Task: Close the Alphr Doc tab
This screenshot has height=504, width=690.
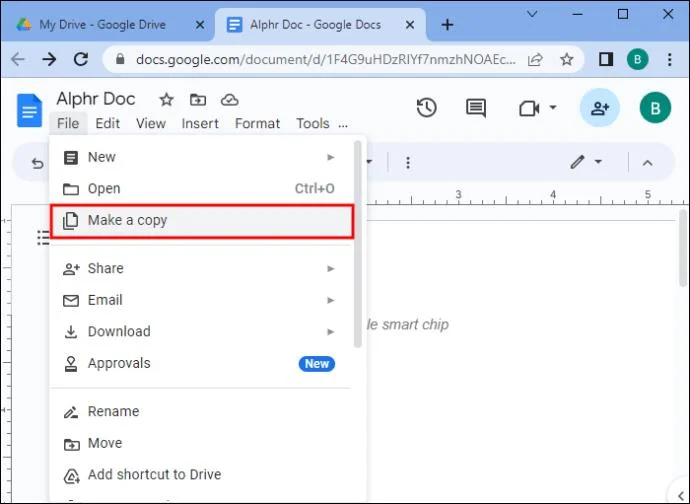Action: point(410,25)
